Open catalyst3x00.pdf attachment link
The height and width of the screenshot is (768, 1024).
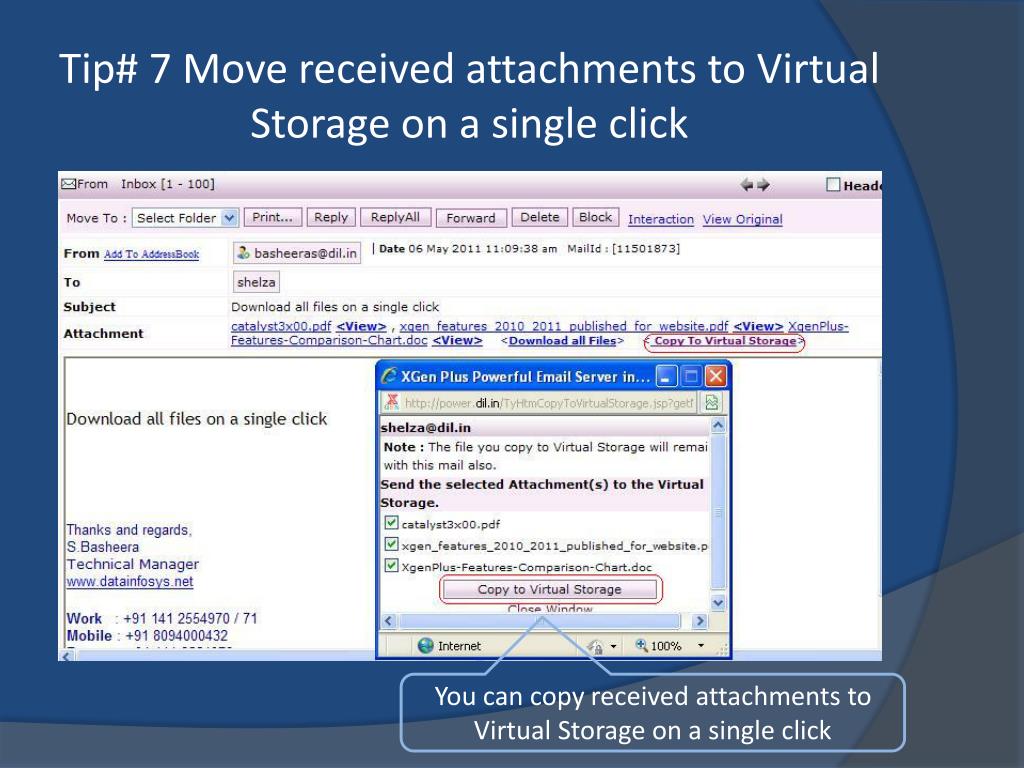tap(281, 326)
